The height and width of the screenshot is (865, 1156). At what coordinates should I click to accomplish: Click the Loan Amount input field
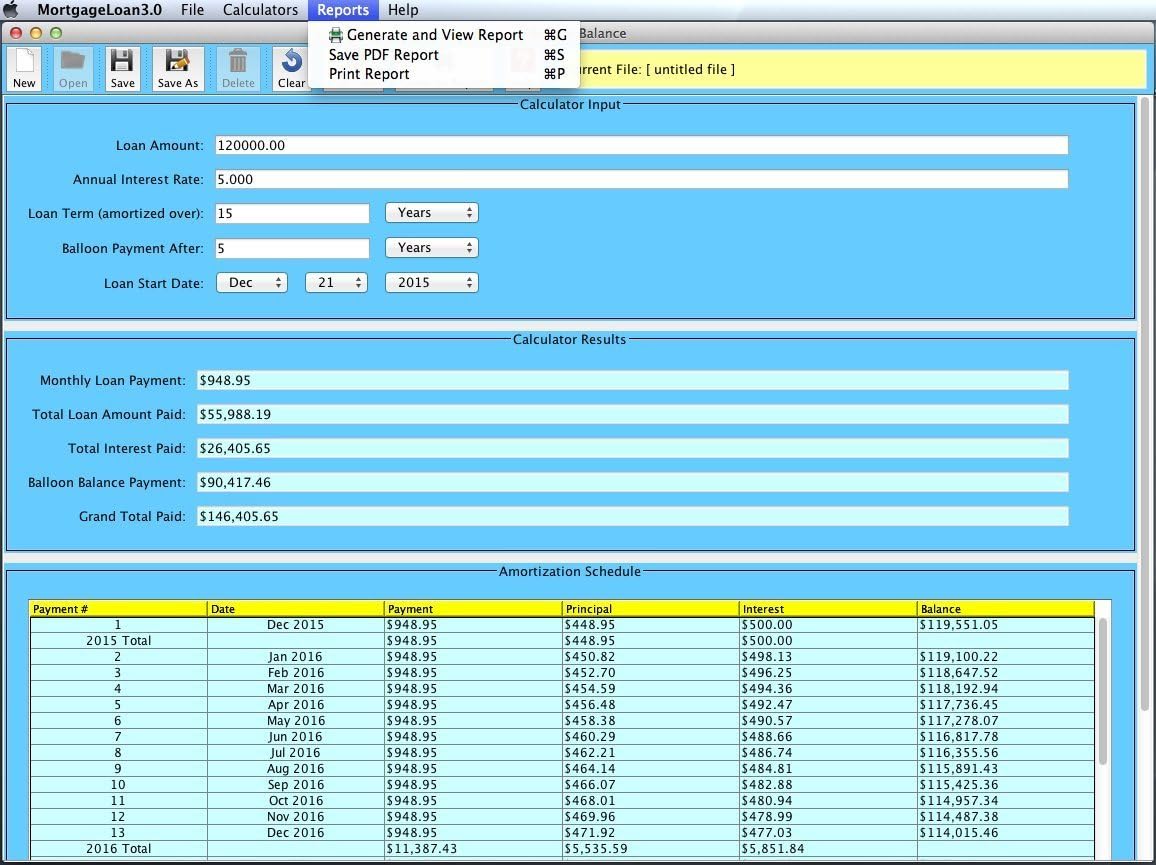pyautogui.click(x=640, y=145)
